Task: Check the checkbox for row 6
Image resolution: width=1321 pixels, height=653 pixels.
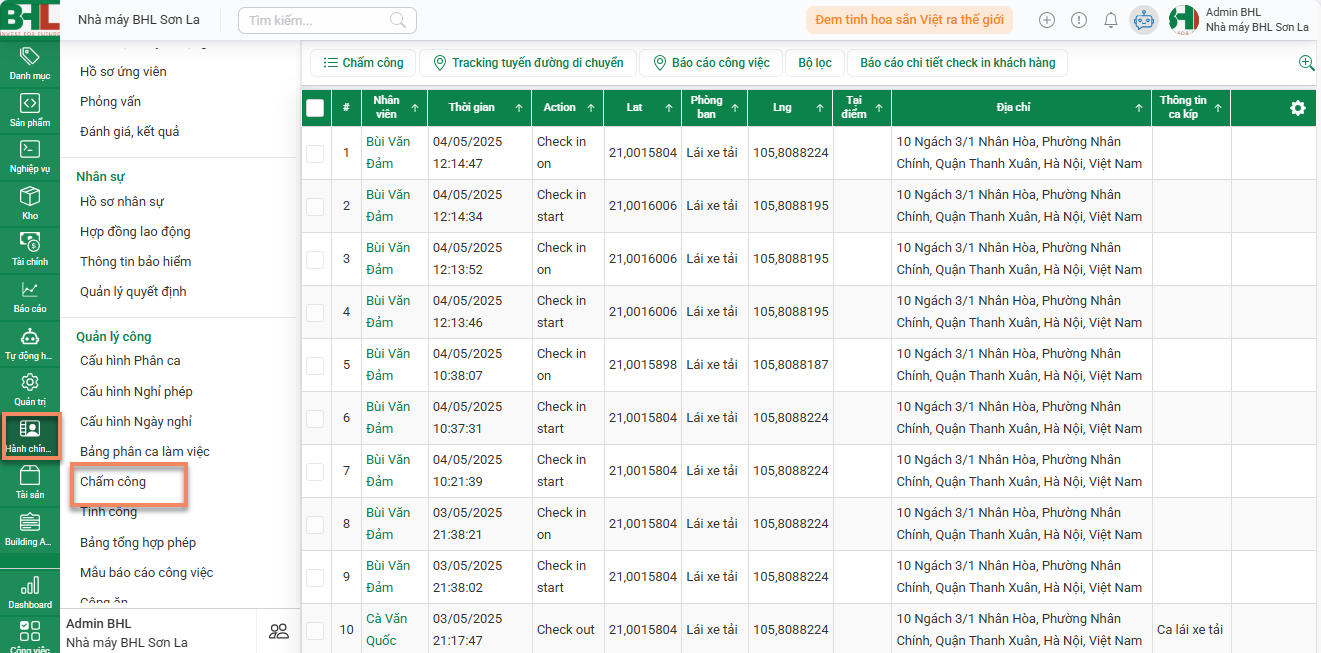Action: pyautogui.click(x=315, y=418)
